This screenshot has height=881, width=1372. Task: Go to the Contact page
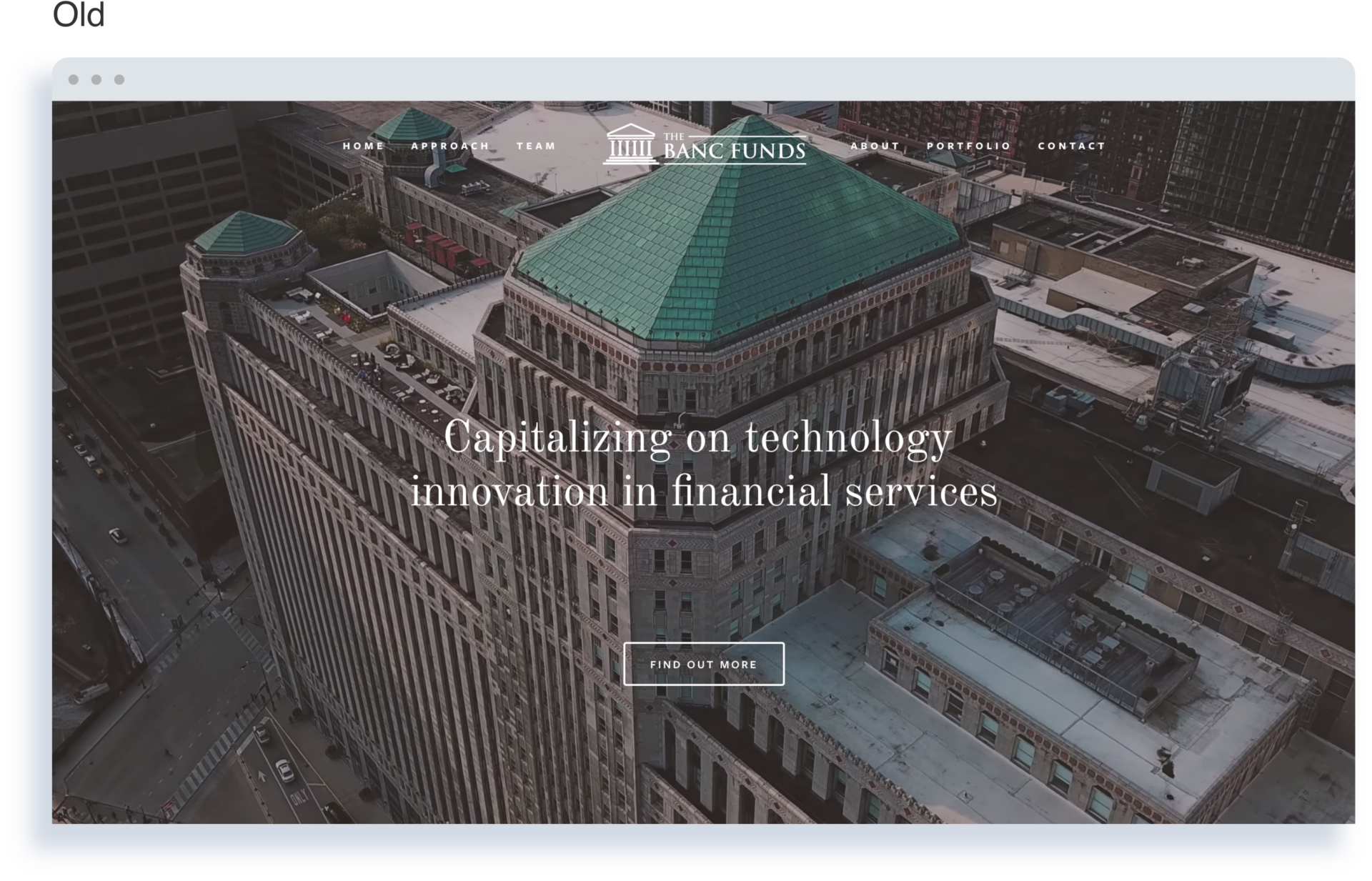1071,146
